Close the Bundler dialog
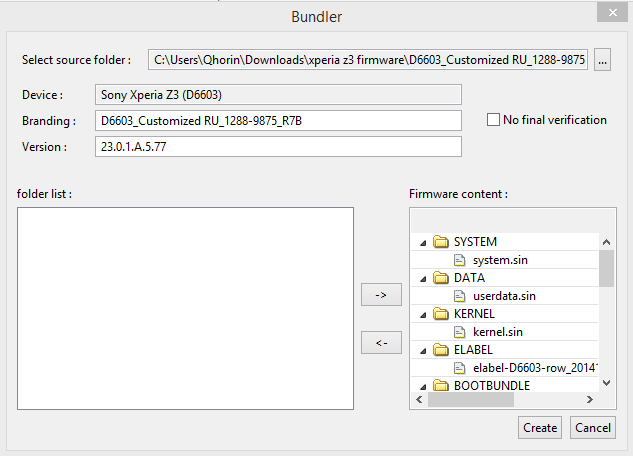This screenshot has height=456, width=633. tap(612, 13)
